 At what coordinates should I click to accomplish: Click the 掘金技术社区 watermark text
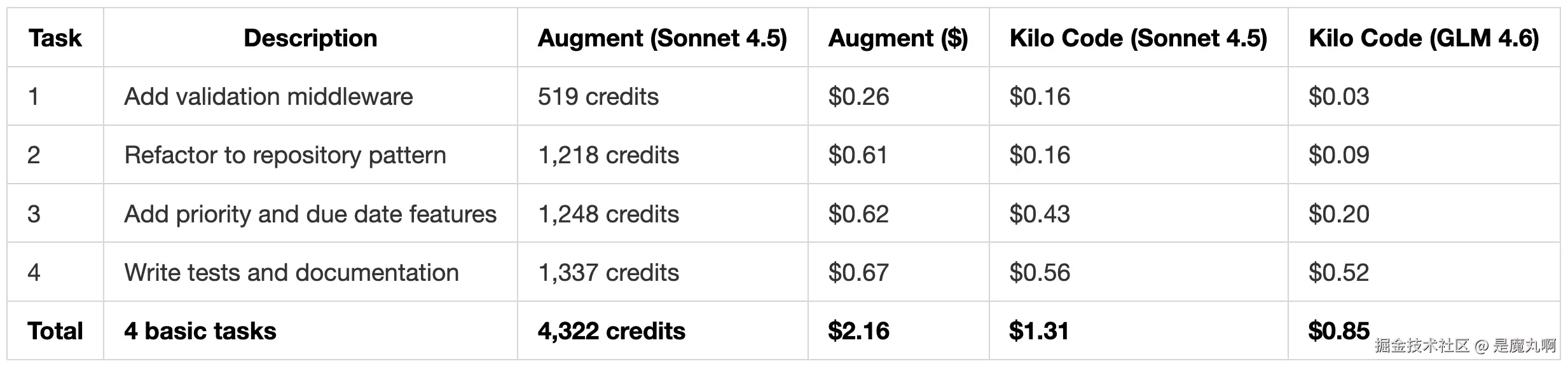(x=1422, y=346)
